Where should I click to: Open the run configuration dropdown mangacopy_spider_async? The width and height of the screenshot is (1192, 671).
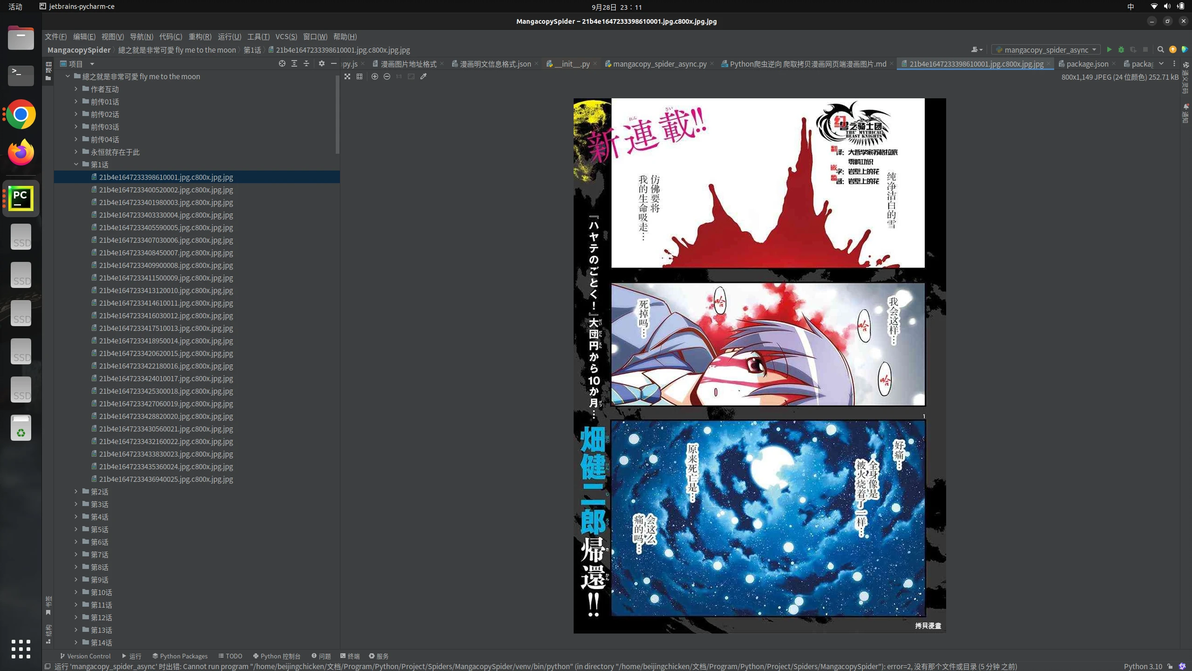(x=1046, y=49)
